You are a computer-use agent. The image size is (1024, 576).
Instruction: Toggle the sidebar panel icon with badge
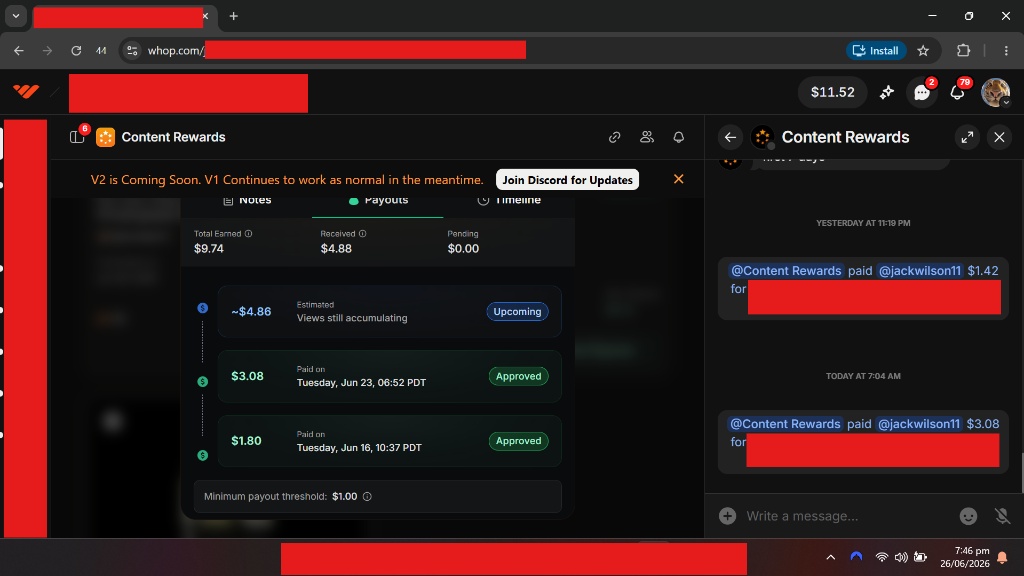point(77,136)
